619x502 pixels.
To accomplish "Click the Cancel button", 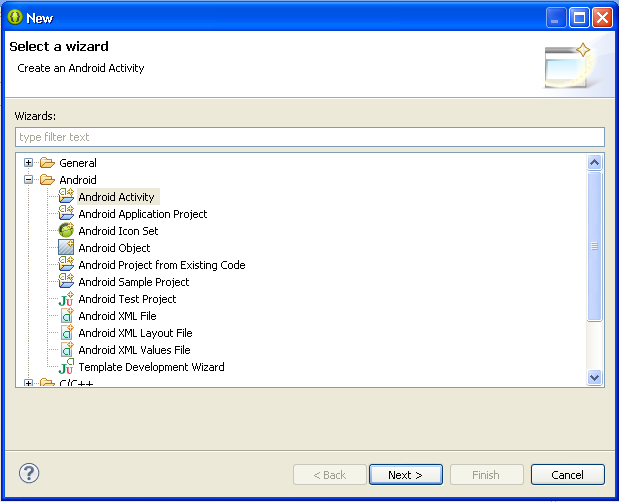I will coord(567,474).
